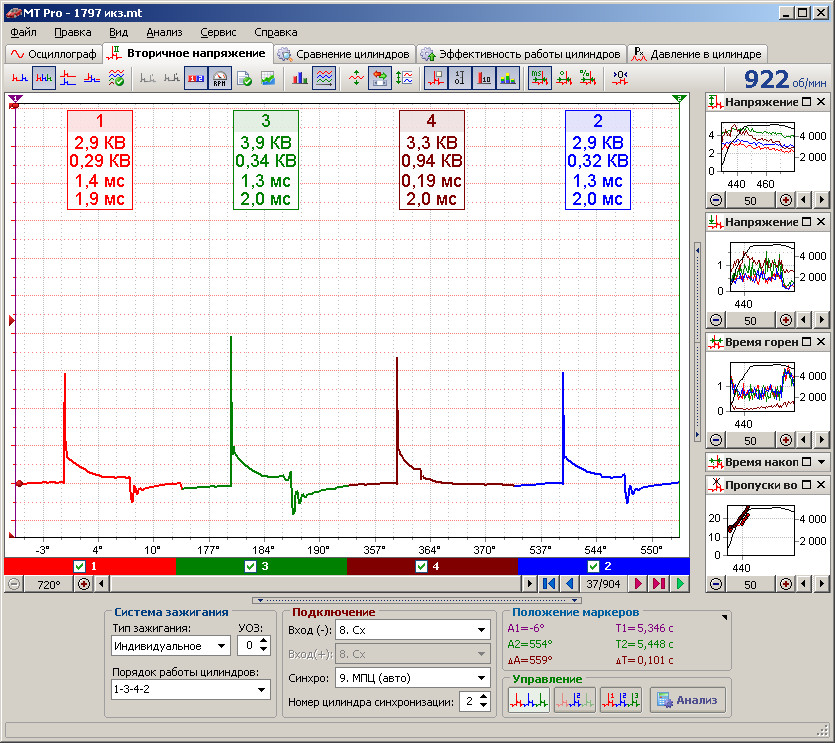Step forward one frame pink arrow
The image size is (835, 743).
[x=638, y=584]
